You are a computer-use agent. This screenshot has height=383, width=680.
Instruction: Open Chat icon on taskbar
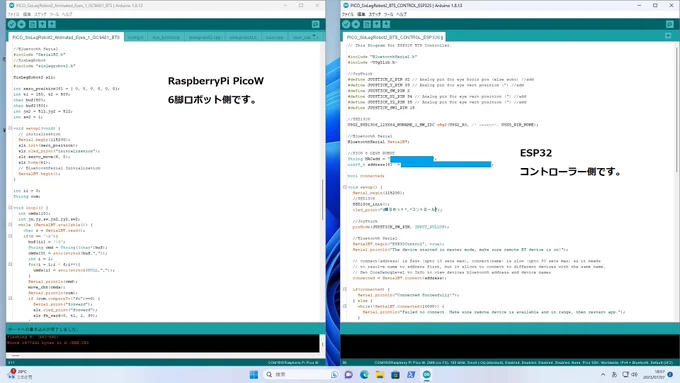point(349,374)
